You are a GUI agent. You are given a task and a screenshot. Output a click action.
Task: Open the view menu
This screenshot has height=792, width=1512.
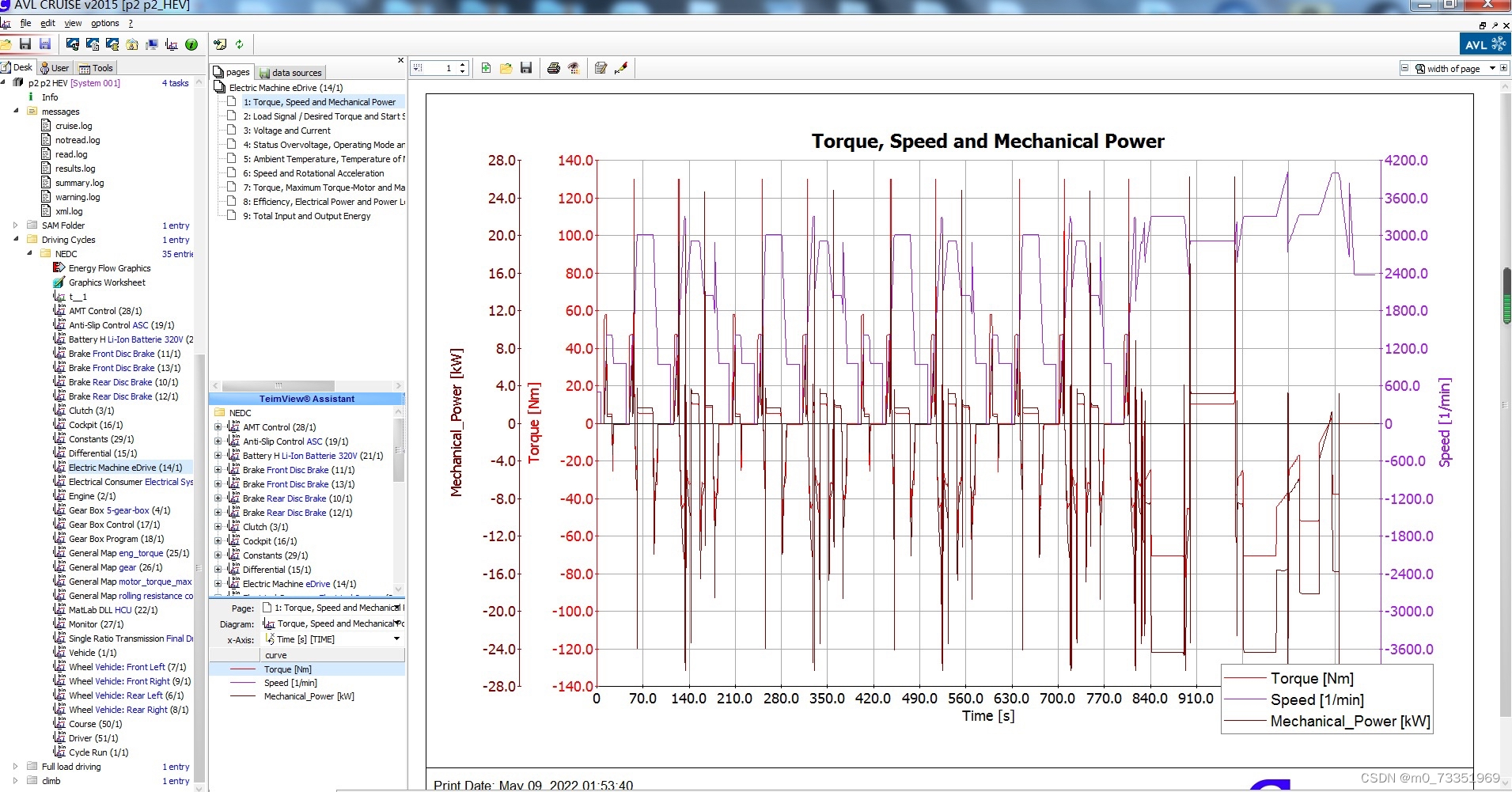pos(73,23)
